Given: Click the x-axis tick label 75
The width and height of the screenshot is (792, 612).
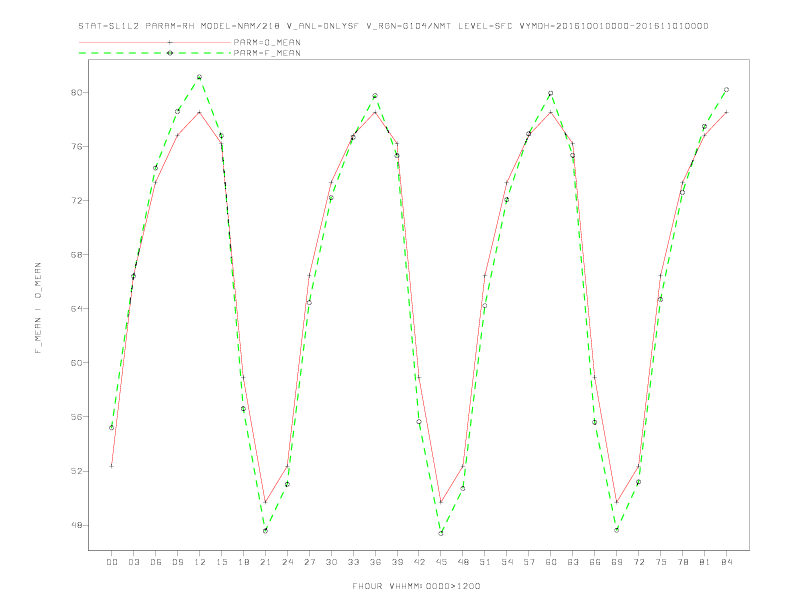Looking at the screenshot, I should (661, 562).
